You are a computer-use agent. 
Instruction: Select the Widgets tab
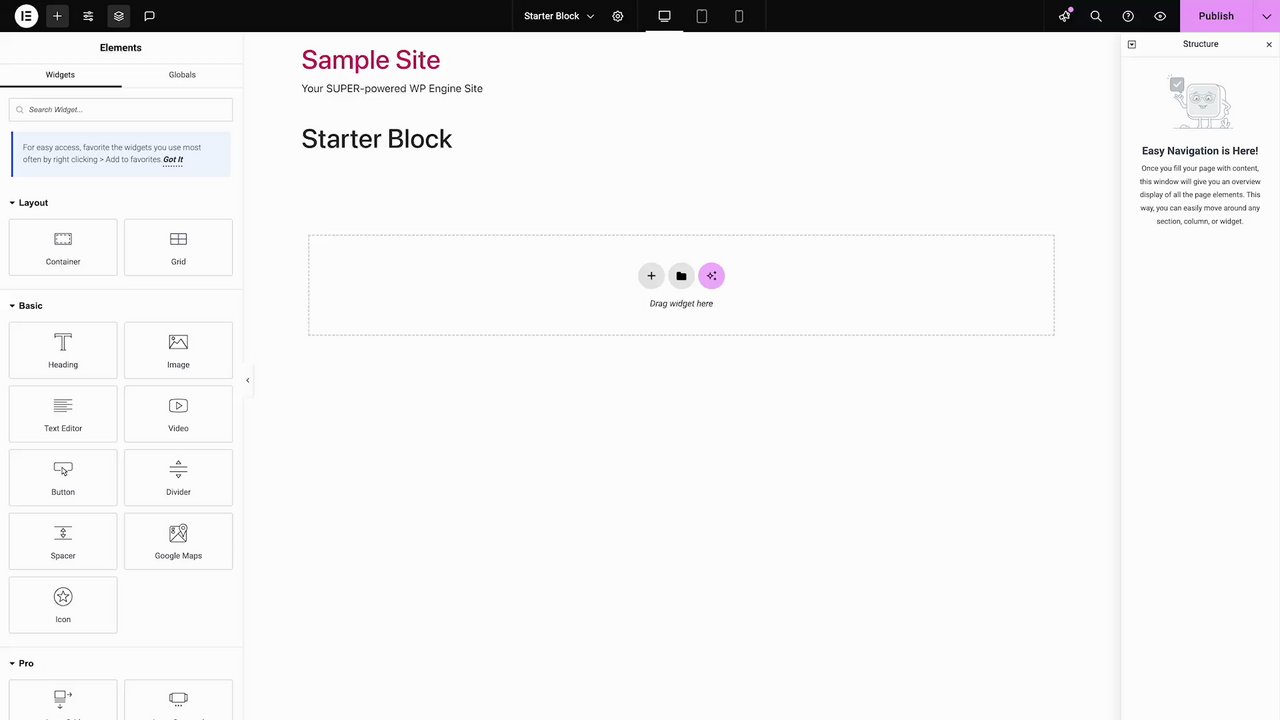60,75
